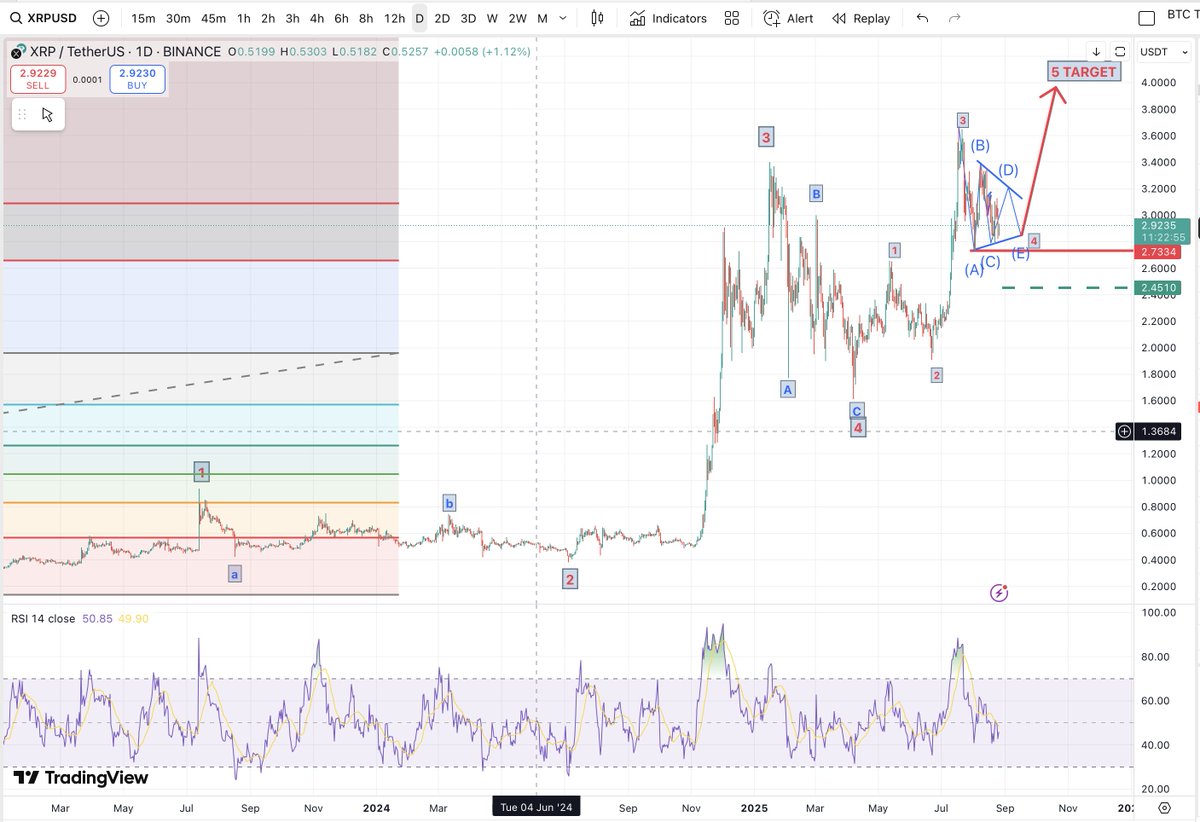
Task: Enter fullscreen with the expand icon
Action: (1120, 51)
